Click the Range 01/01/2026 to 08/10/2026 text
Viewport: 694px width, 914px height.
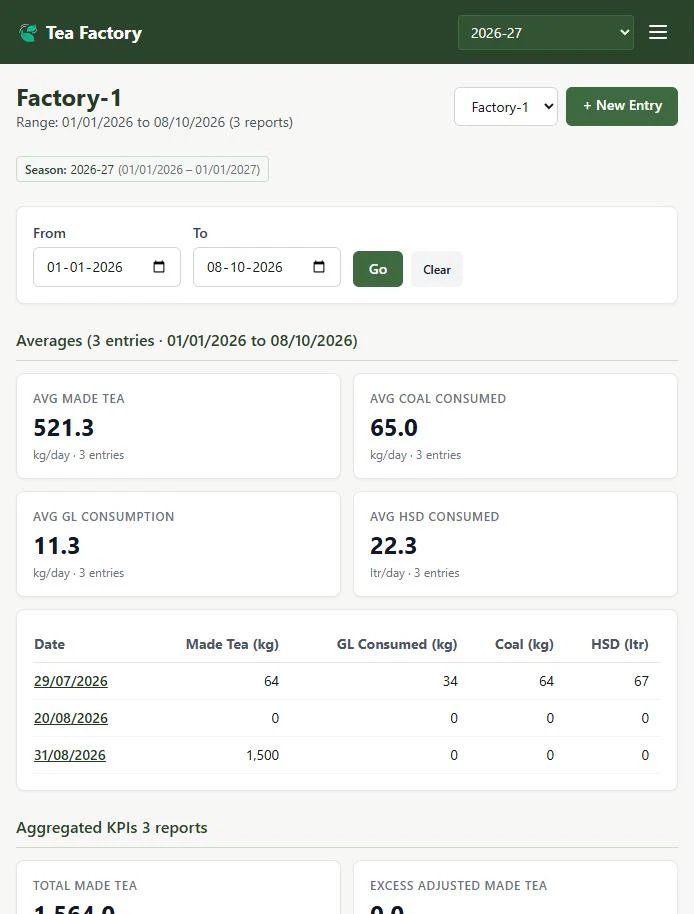coord(154,122)
